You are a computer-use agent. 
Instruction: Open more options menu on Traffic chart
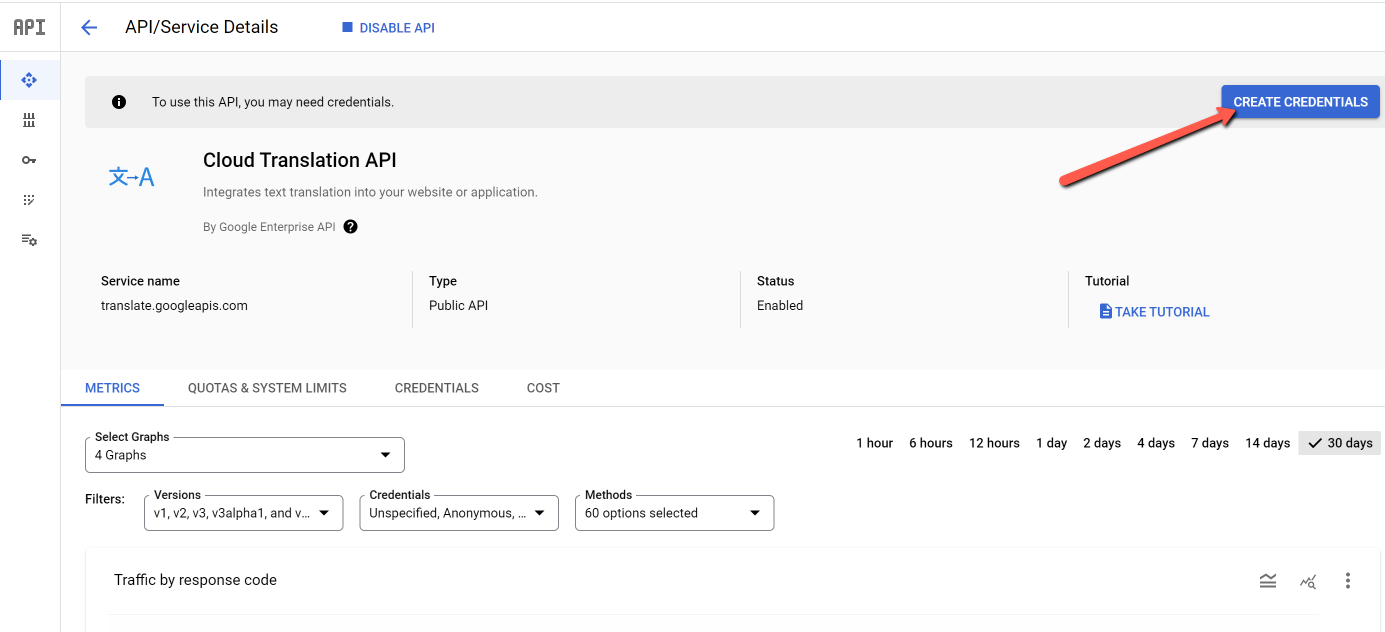pos(1348,581)
